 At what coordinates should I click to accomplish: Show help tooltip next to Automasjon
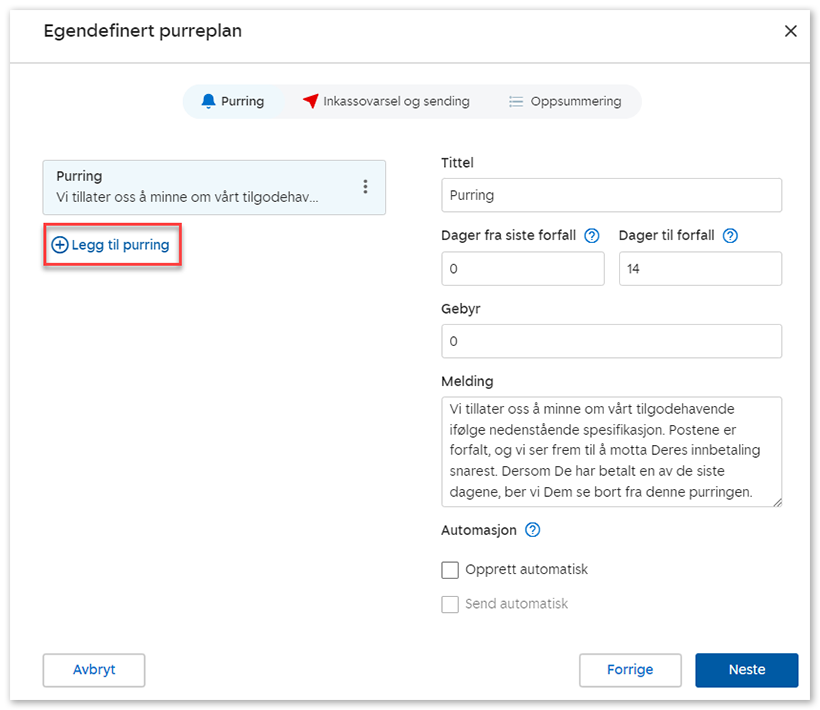[533, 530]
